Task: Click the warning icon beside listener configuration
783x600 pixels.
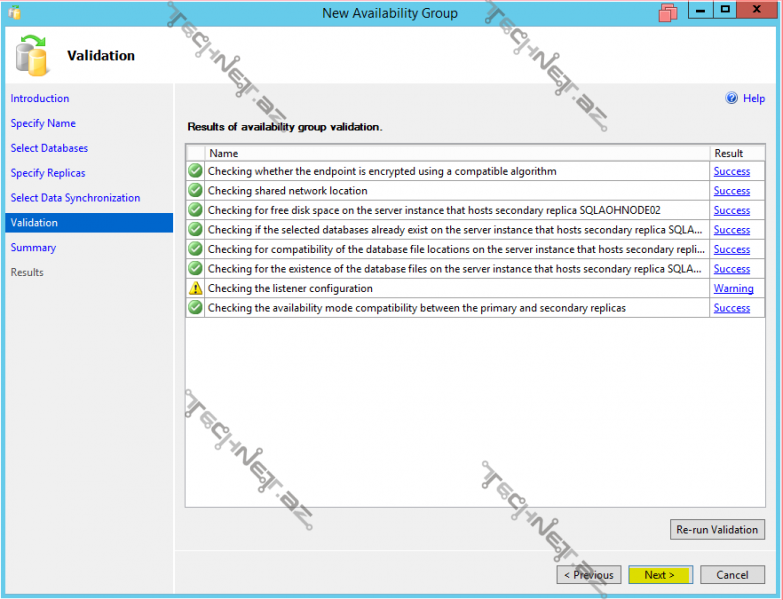Action: [195, 288]
